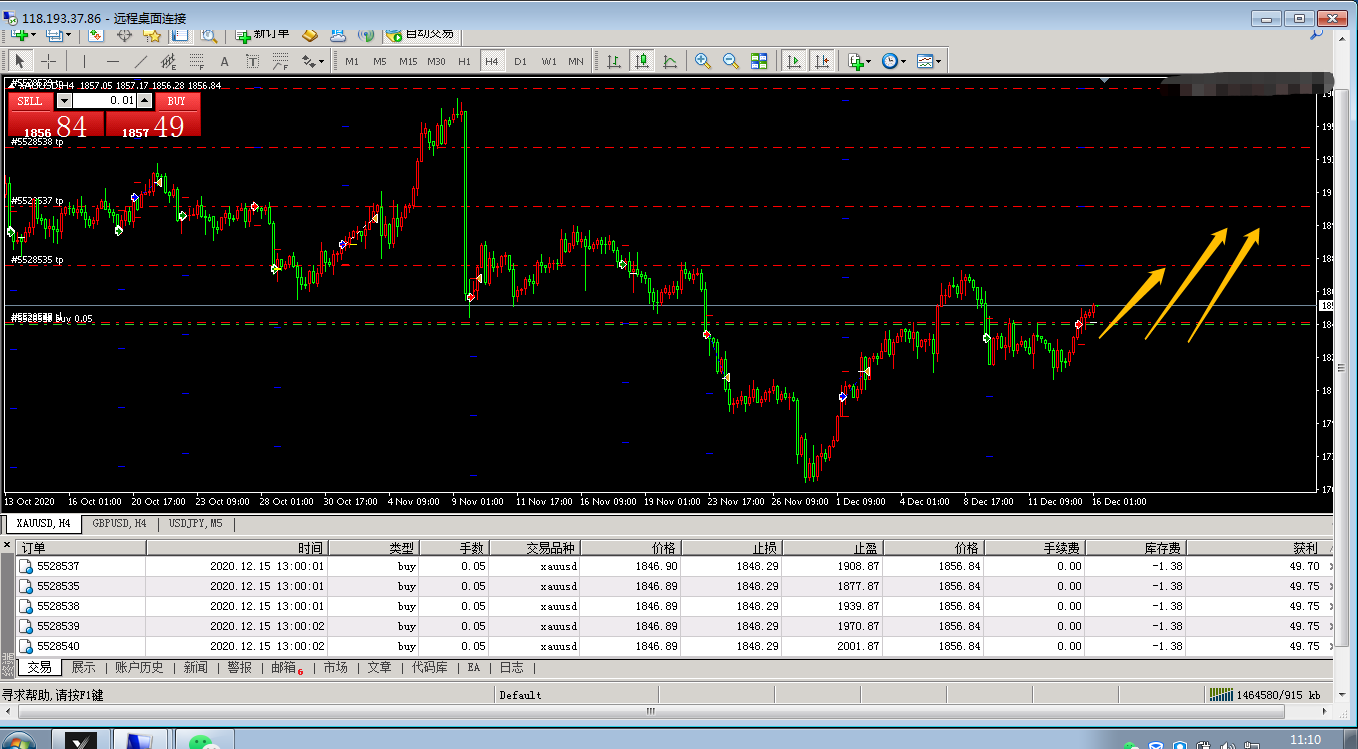Select the W1 timeframe
Screen dimensions: 1358x749
pyautogui.click(x=549, y=61)
